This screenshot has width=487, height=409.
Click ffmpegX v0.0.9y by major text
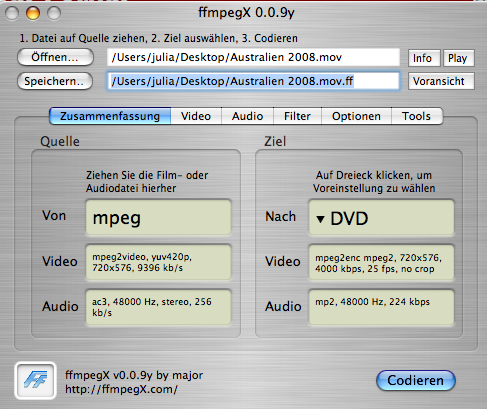click(x=134, y=375)
